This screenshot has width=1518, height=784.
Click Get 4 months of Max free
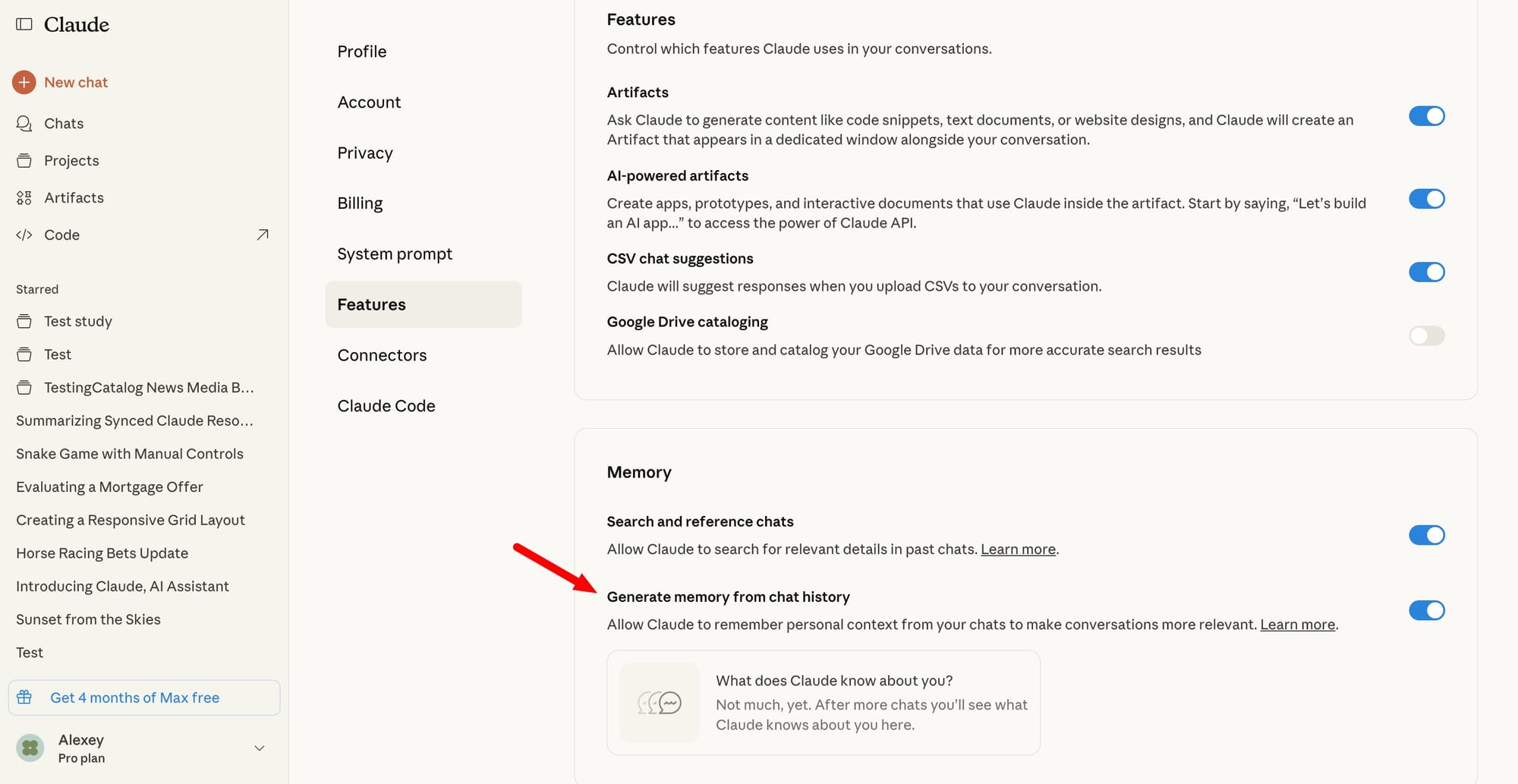tap(134, 697)
